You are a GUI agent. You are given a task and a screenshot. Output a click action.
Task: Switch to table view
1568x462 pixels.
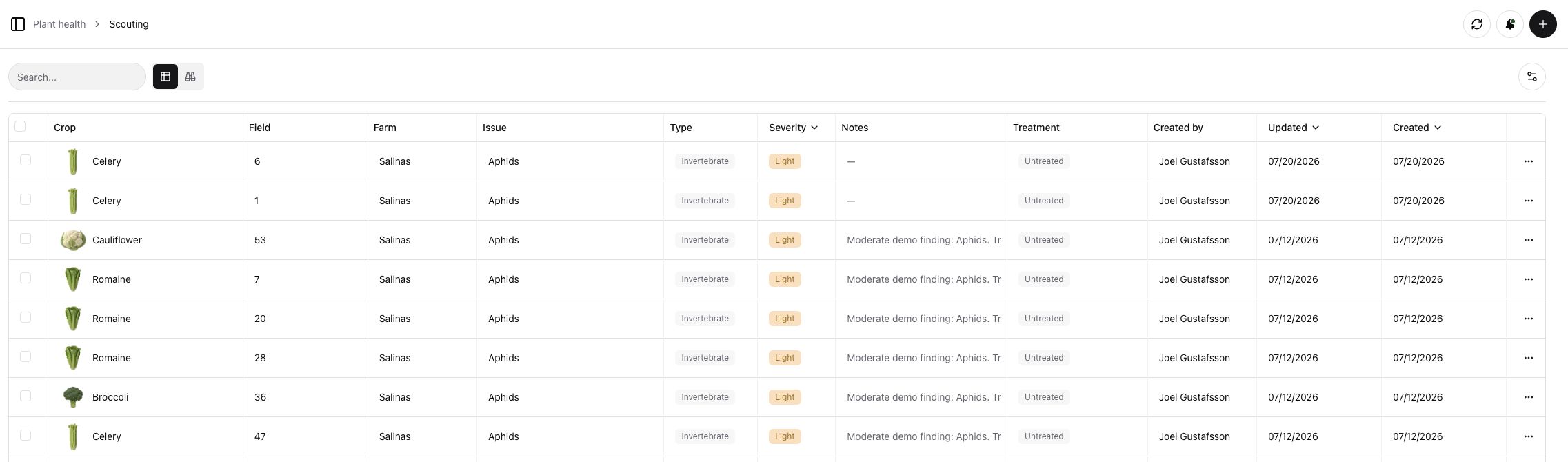[165, 77]
